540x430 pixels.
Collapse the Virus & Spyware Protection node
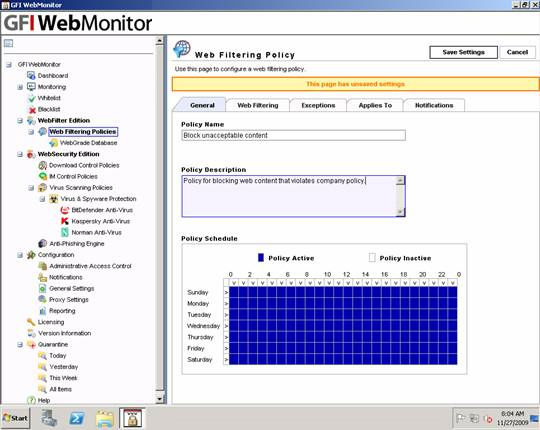coord(42,199)
